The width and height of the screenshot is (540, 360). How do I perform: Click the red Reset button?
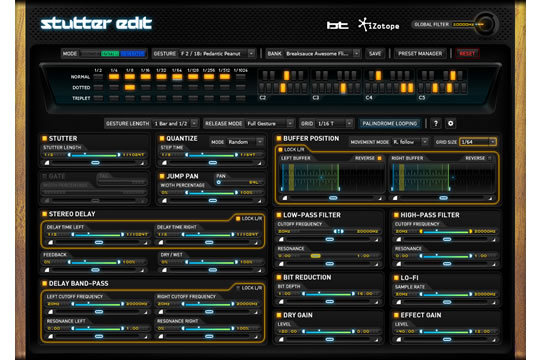(467, 54)
